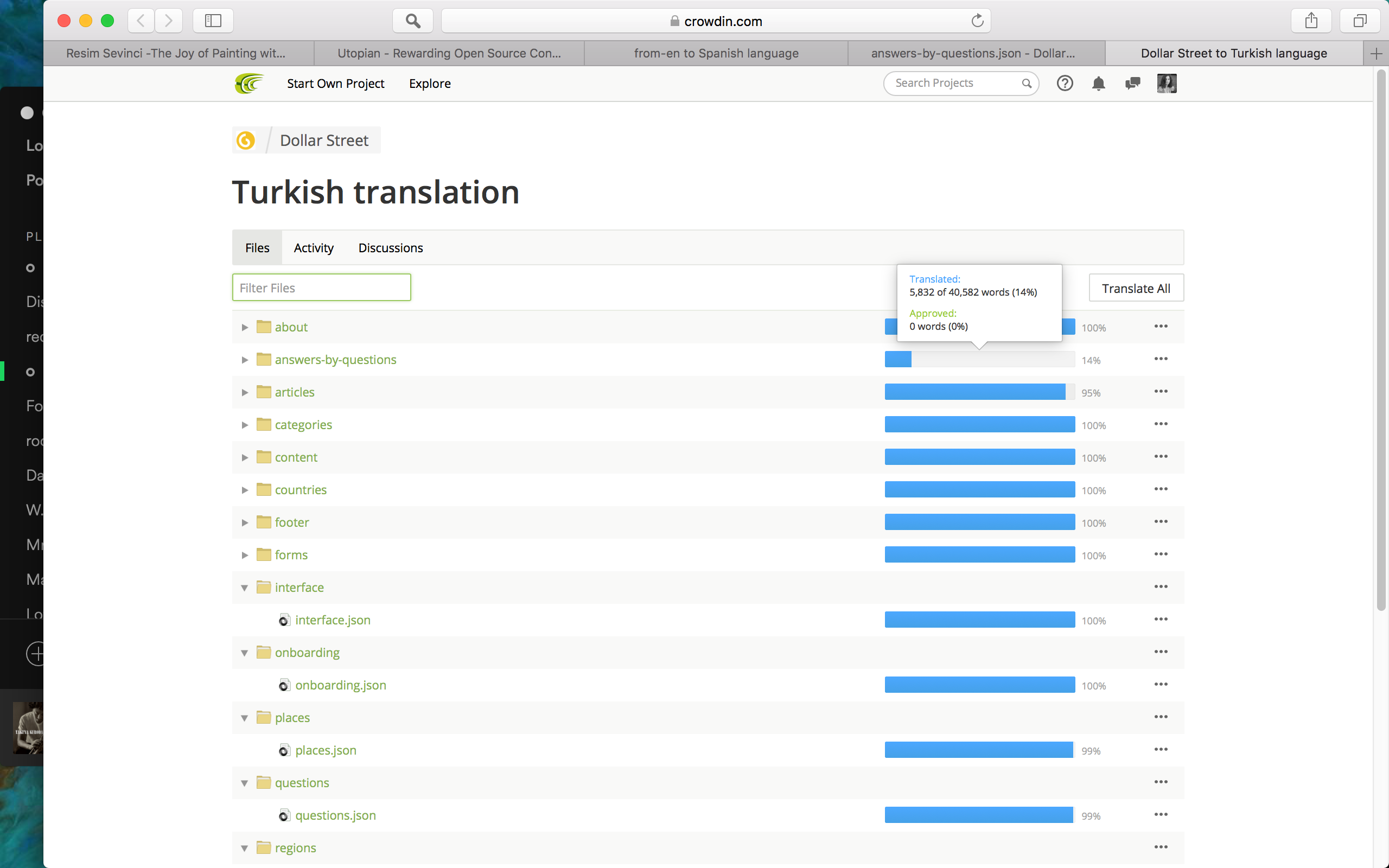
Task: Open more options for answers-by-questions folder
Action: [x=1161, y=359]
